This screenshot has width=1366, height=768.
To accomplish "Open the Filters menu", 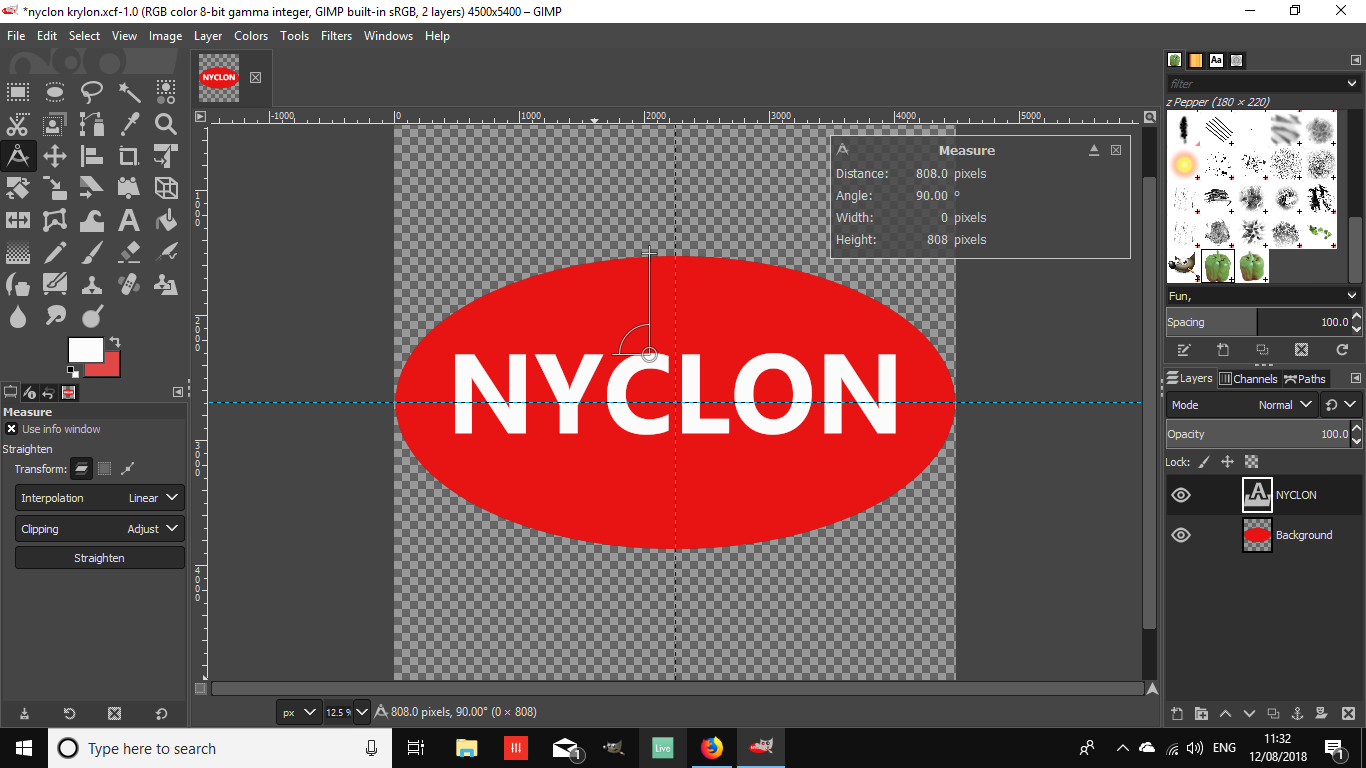I will click(336, 36).
